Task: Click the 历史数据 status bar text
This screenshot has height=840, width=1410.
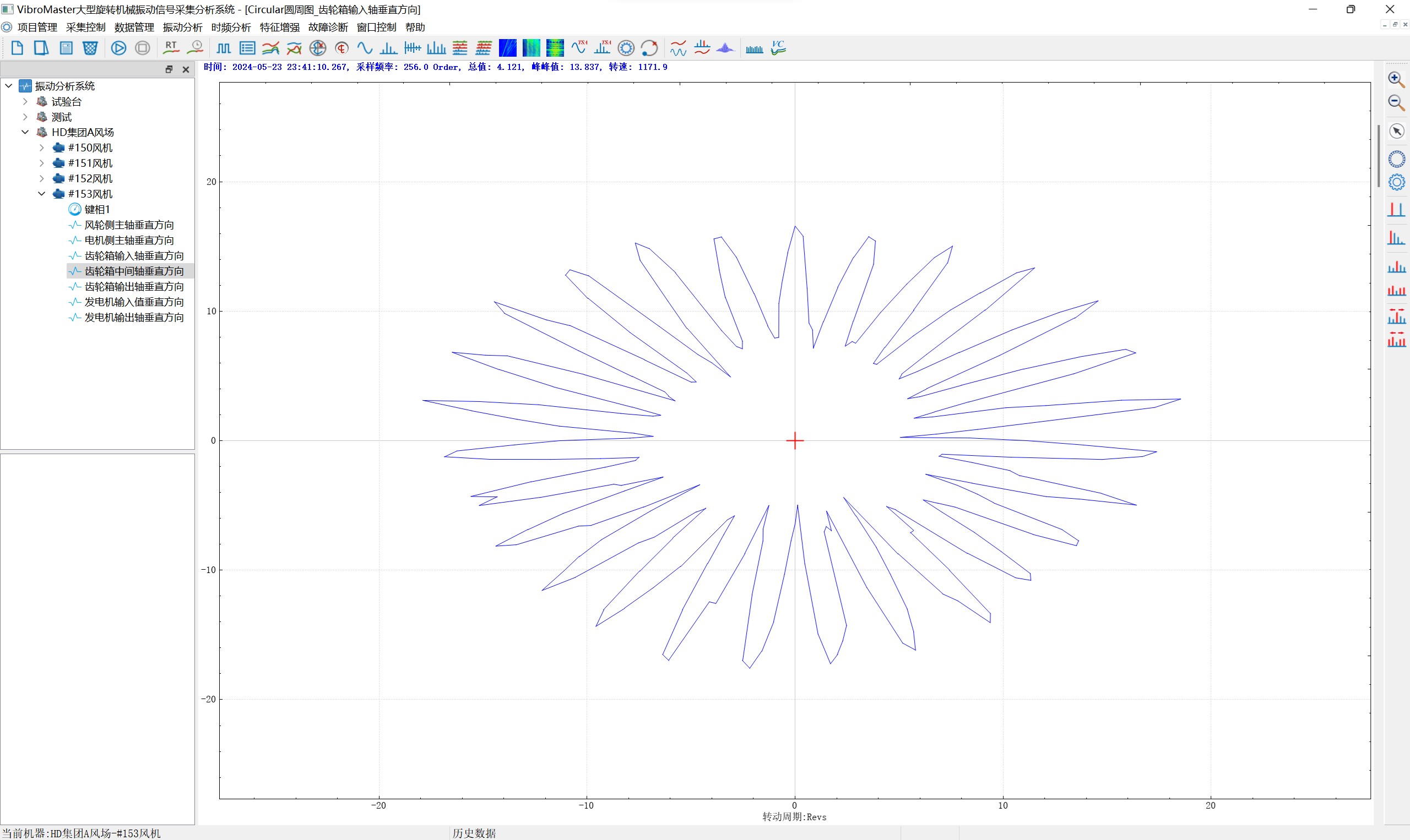Action: coord(474,833)
